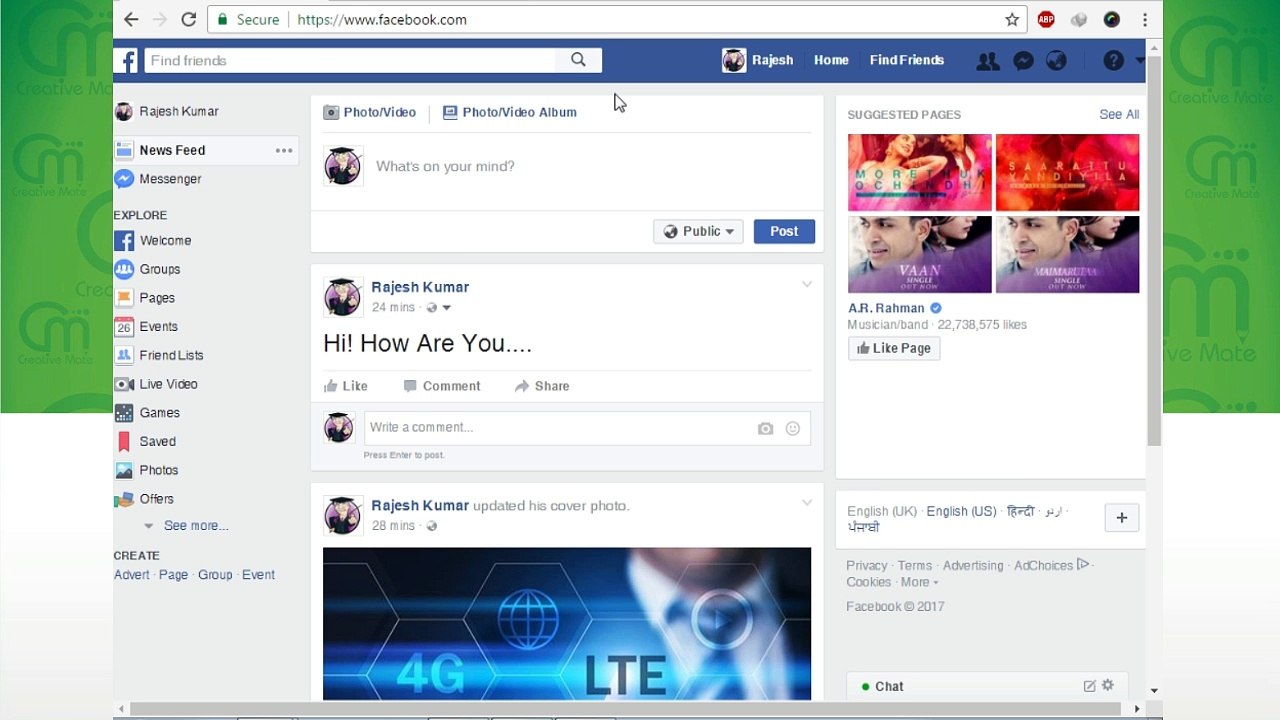This screenshot has height=720, width=1280.
Task: Open Rajesh profile in top bar
Action: 758,60
